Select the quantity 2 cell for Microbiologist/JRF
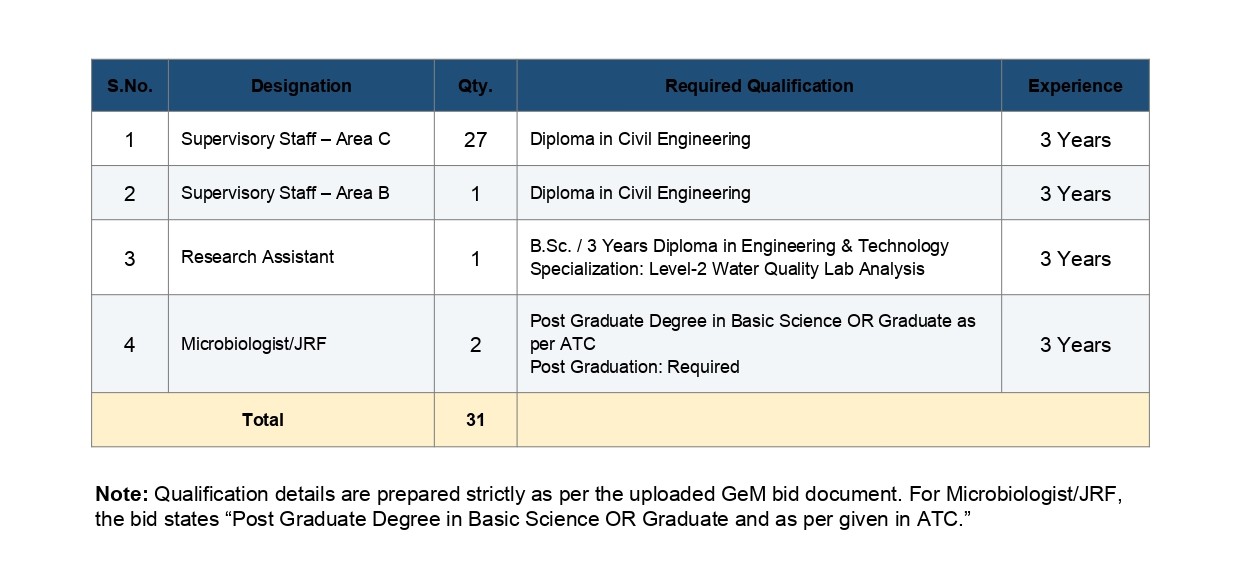The height and width of the screenshot is (581, 1241). 475,344
